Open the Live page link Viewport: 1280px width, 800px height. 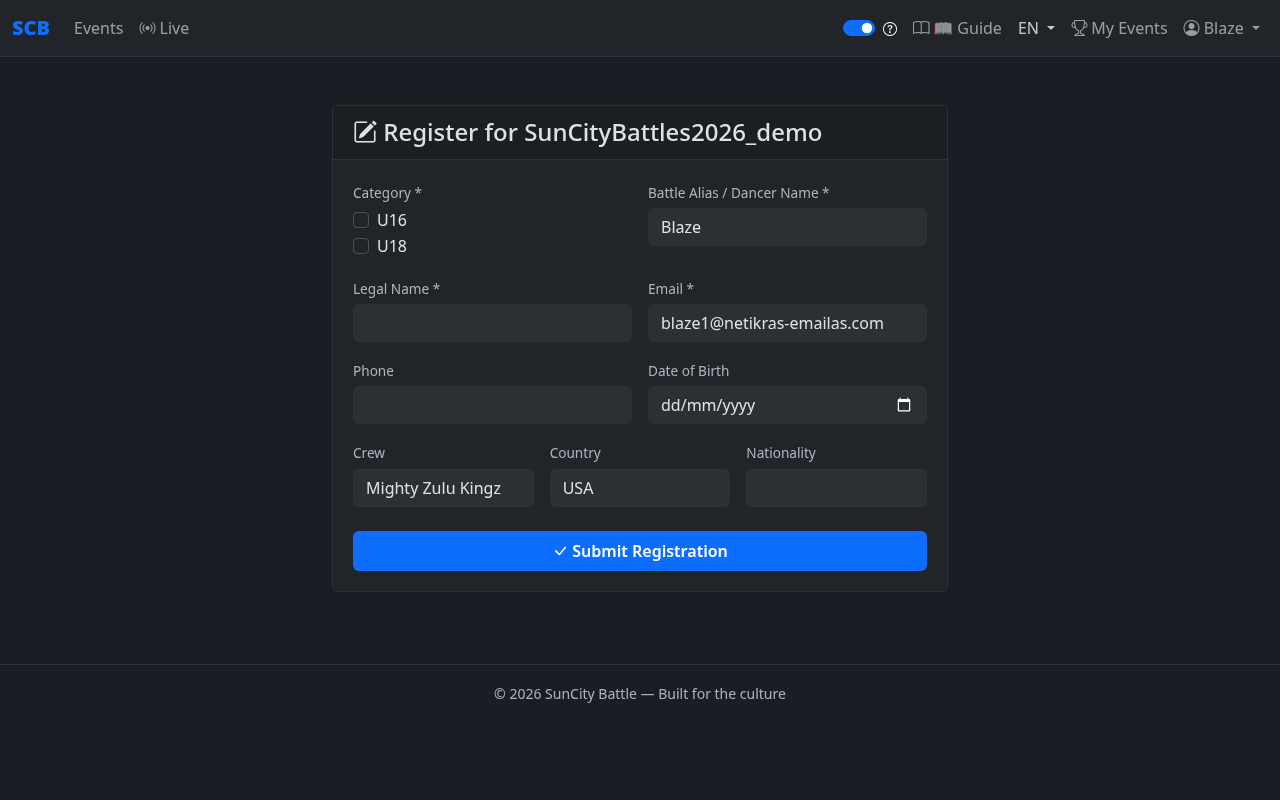[172, 28]
